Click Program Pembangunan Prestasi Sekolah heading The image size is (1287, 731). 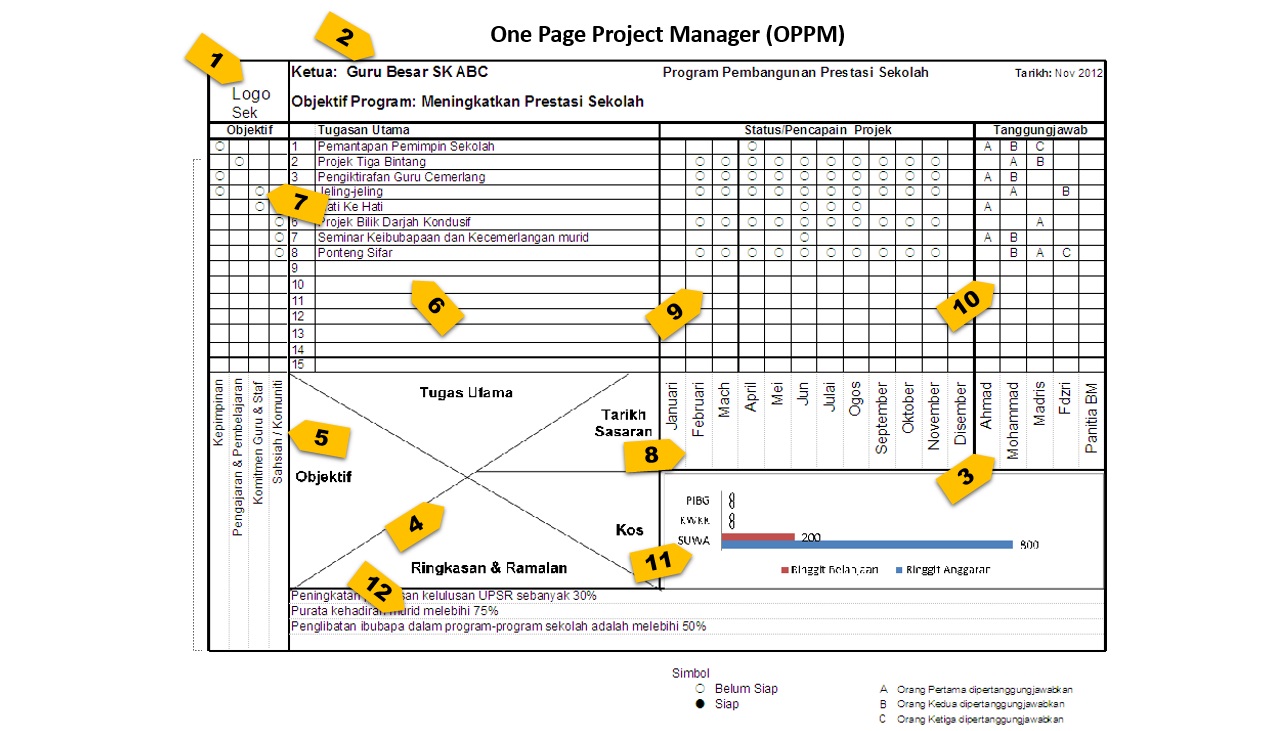click(795, 72)
